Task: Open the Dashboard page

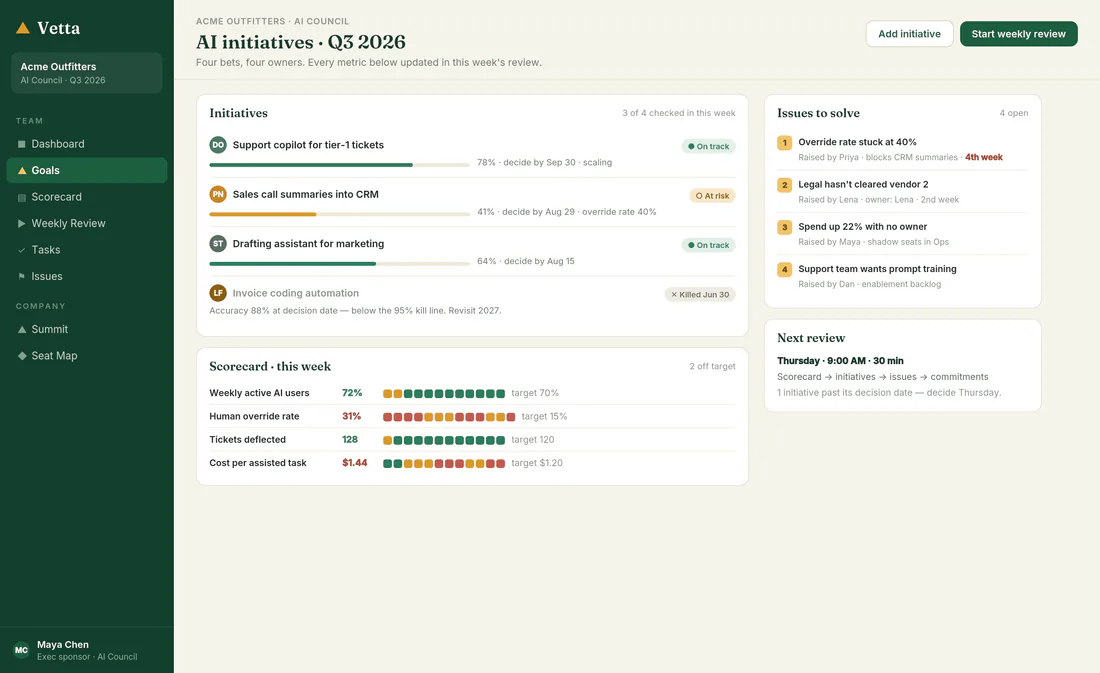Action: click(87, 144)
